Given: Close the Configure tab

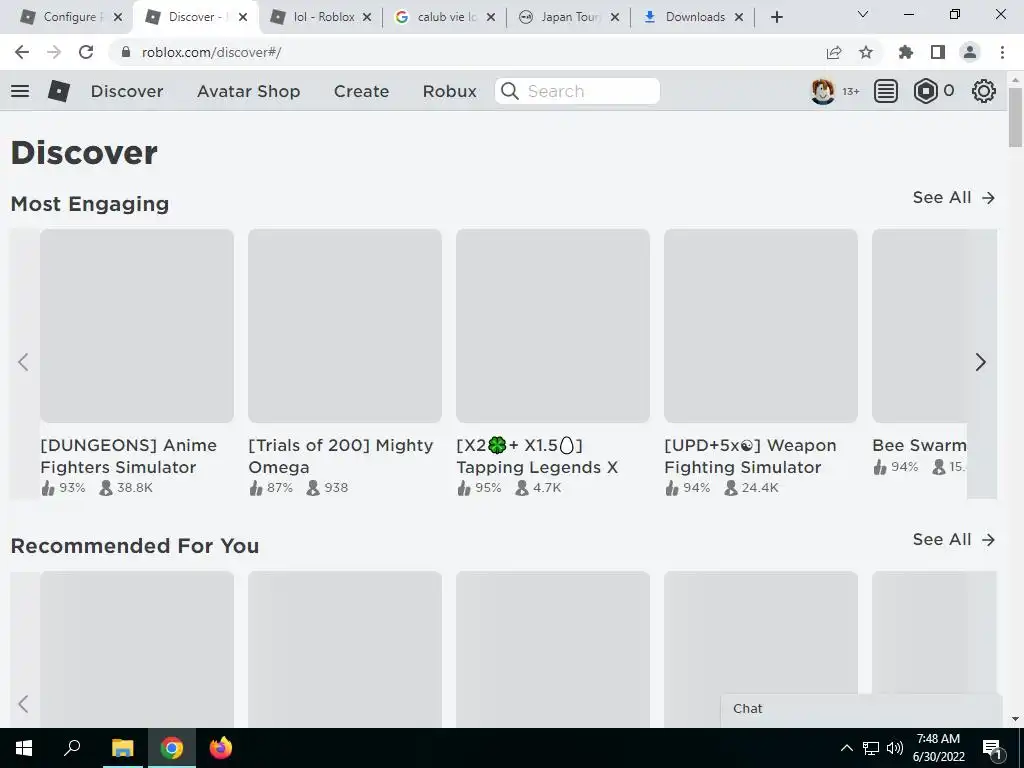Looking at the screenshot, I should click(118, 17).
